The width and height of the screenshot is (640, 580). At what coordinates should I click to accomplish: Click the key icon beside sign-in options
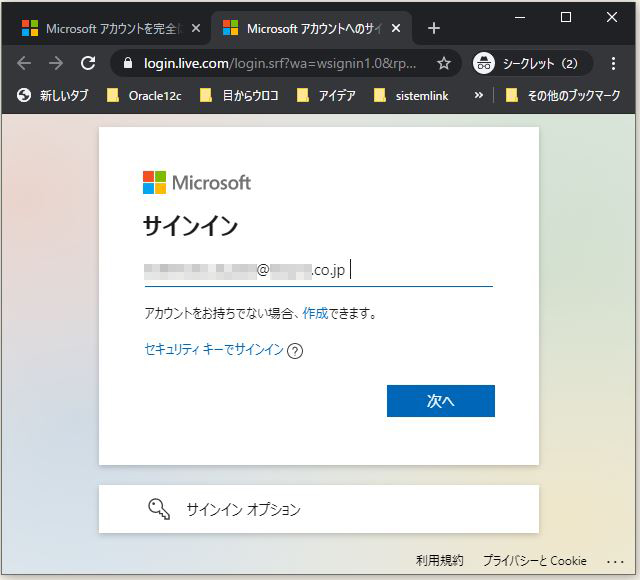point(159,509)
